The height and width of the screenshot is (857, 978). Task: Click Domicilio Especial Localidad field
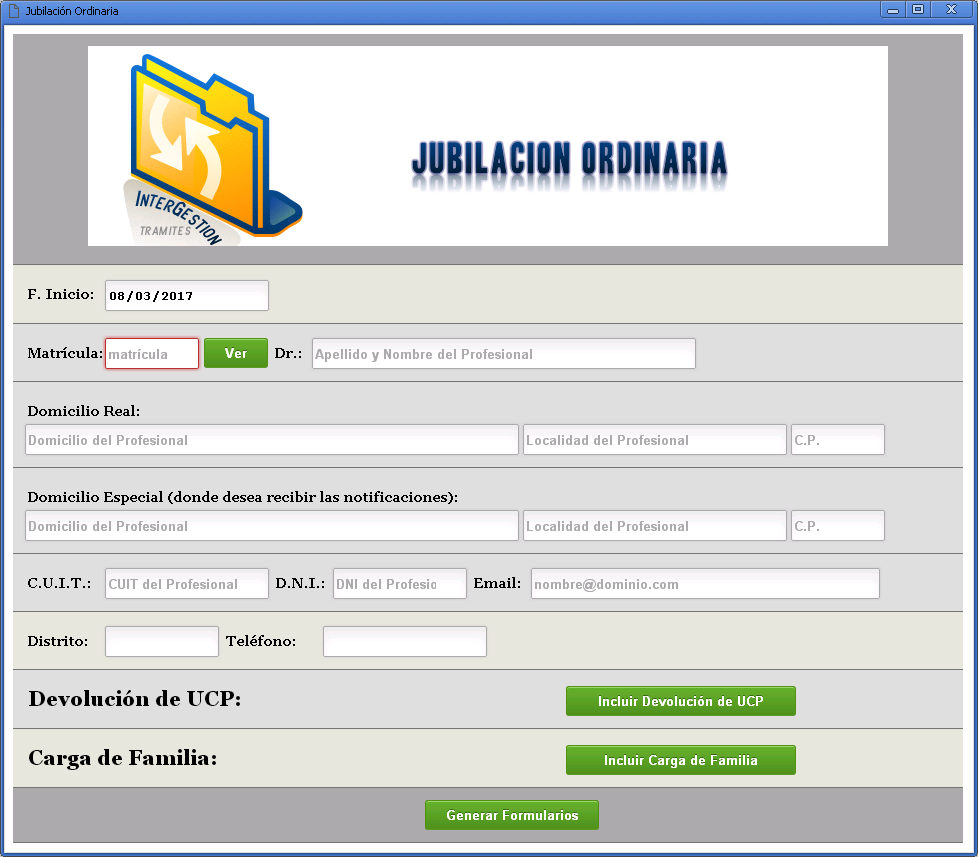click(654, 526)
